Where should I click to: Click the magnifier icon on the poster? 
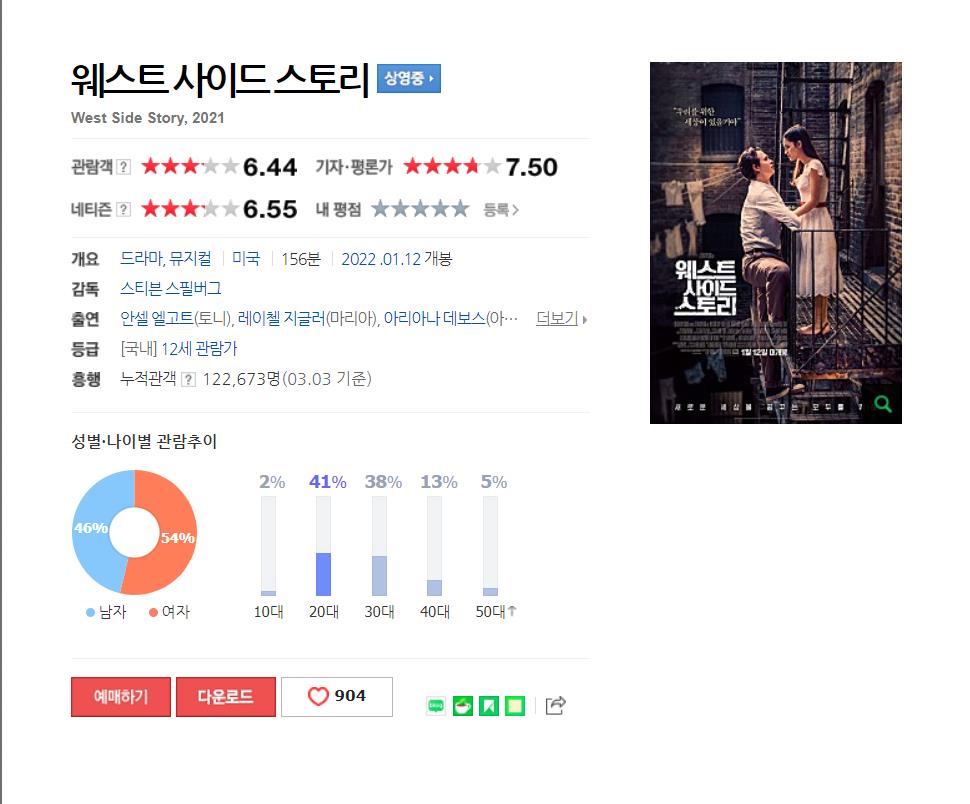(x=883, y=404)
